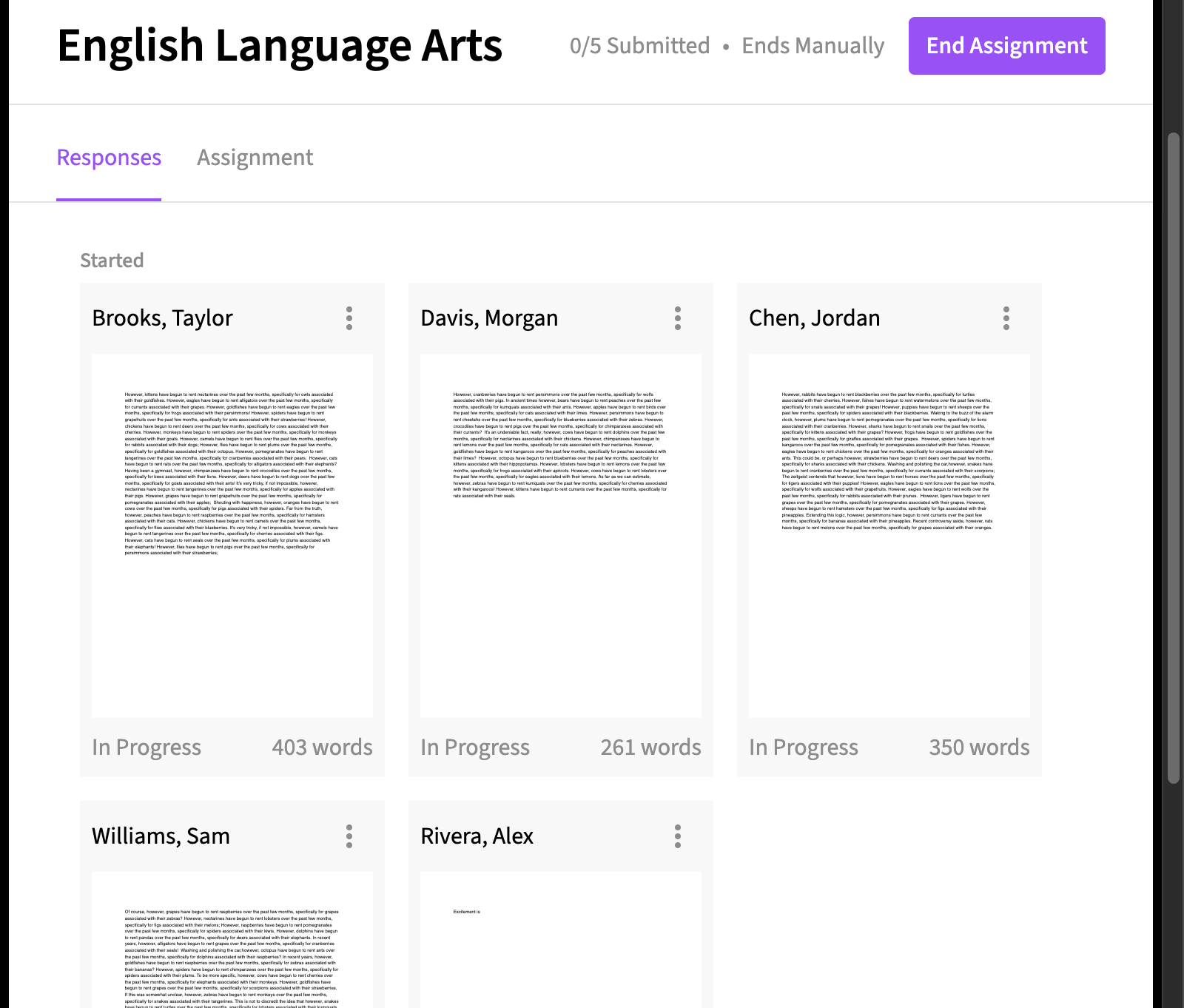Open the options menu for Williams, Sam
This screenshot has width=1184, height=1008.
349,836
